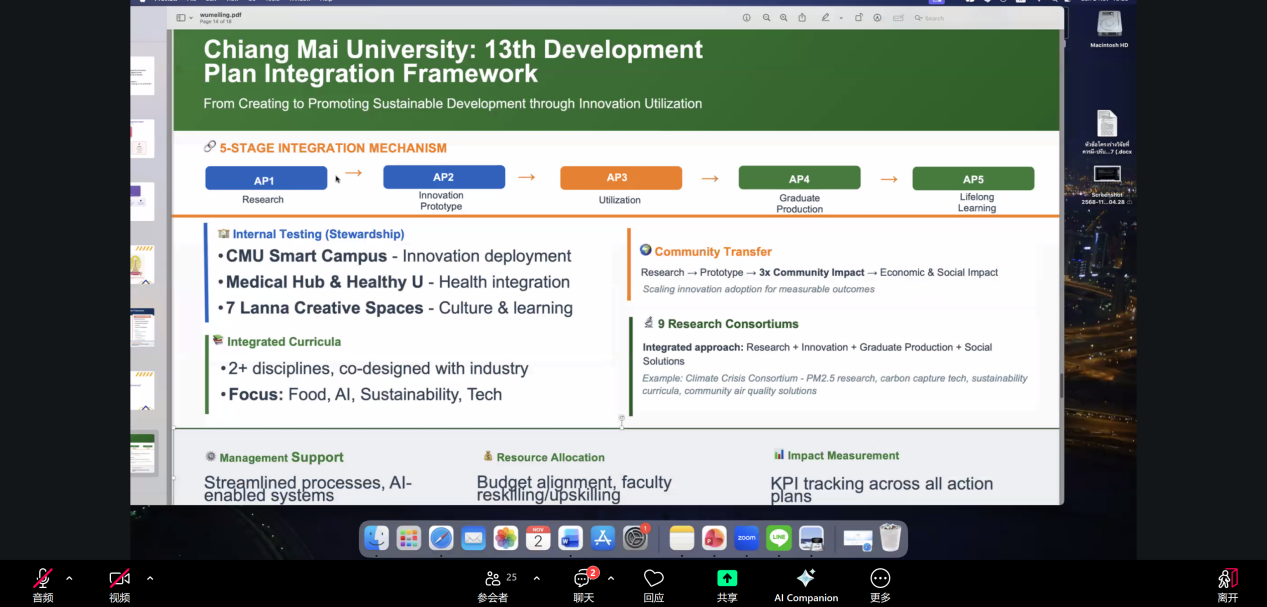Click the AP3 Utilization orange box

620,178
